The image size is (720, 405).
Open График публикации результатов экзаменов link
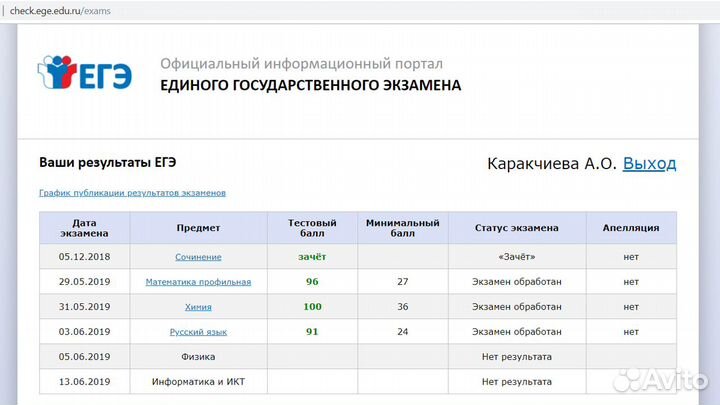pos(132,193)
